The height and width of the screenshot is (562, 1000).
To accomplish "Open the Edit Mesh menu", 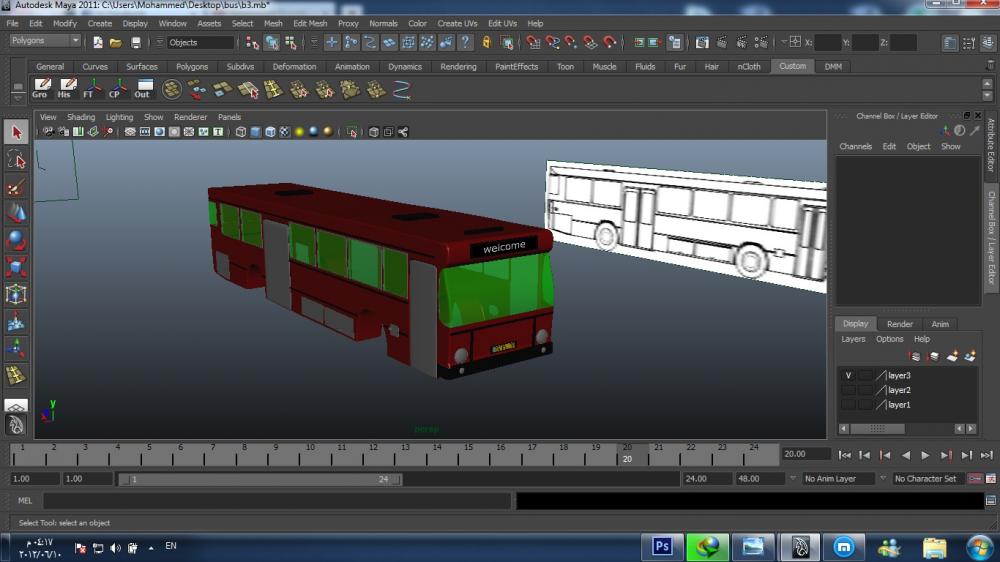I will click(310, 23).
